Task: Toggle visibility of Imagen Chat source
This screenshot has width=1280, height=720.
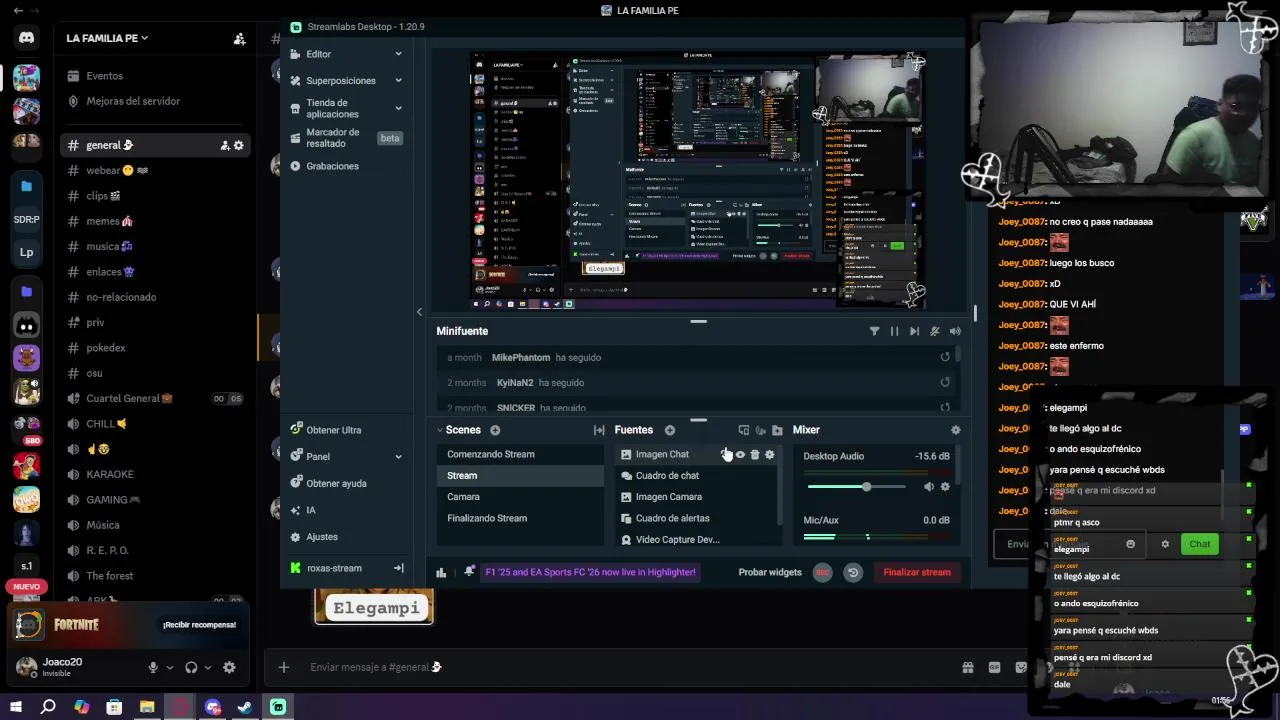Action: pos(741,455)
